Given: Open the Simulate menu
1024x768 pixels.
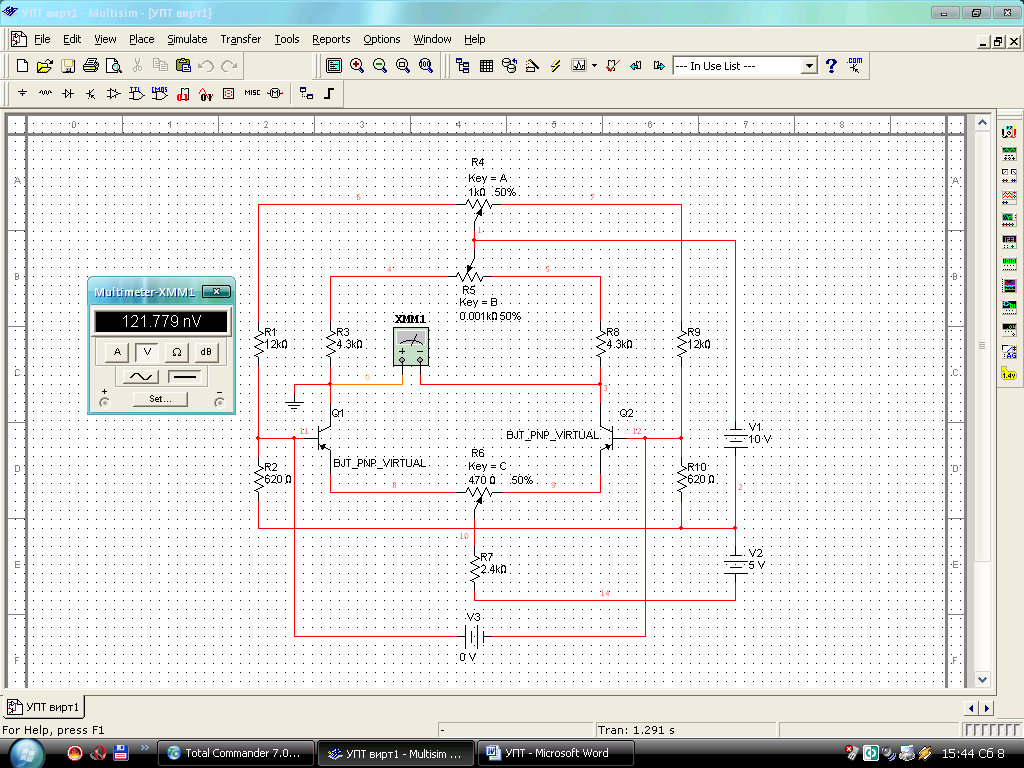Looking at the screenshot, I should pyautogui.click(x=187, y=39).
